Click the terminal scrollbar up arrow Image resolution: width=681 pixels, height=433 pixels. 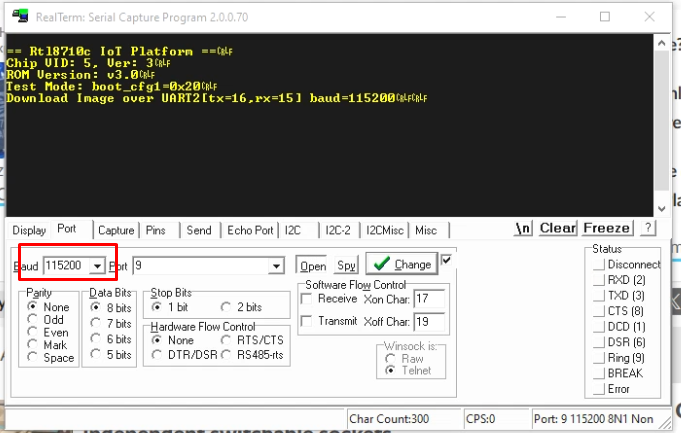[x=661, y=43]
